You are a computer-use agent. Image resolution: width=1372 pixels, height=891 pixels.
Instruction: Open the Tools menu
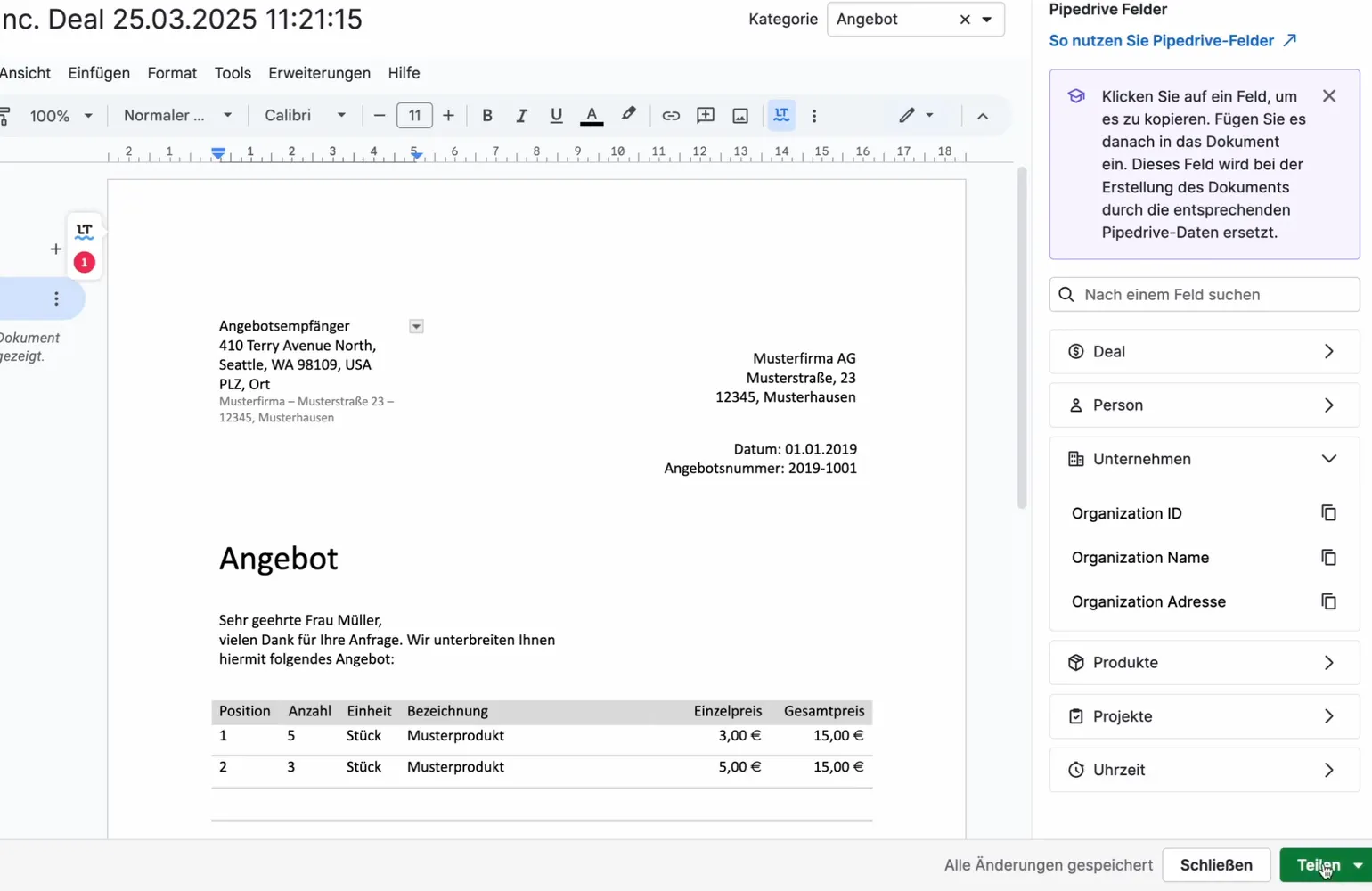(233, 73)
